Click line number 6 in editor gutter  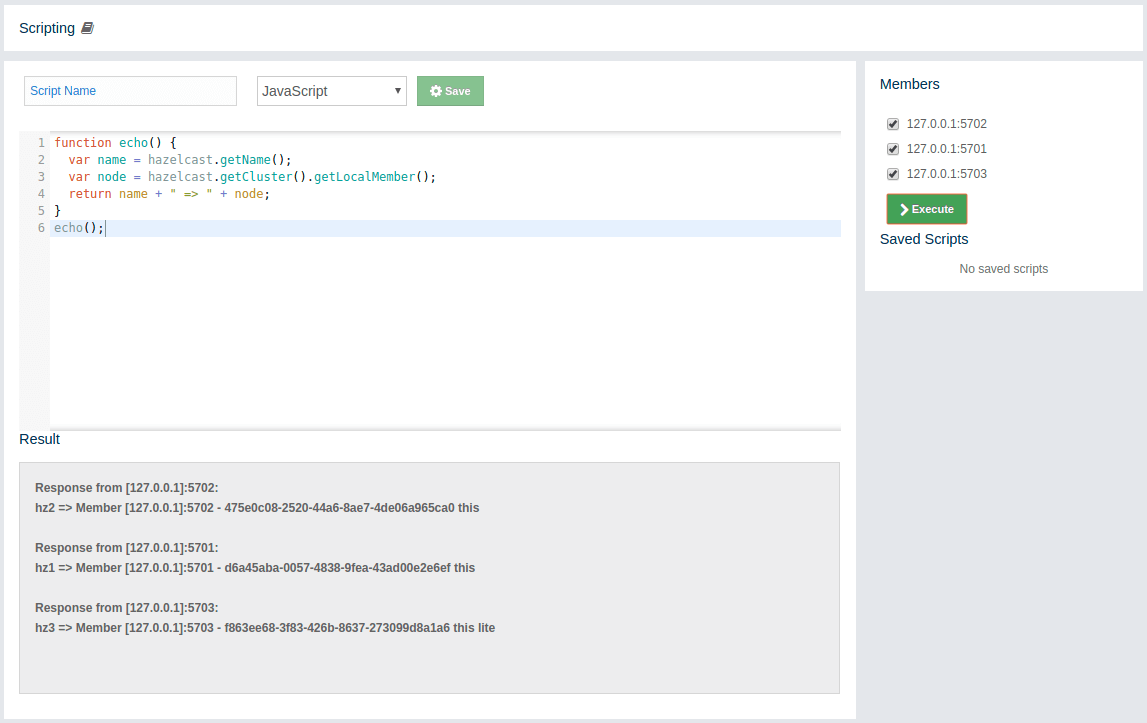pyautogui.click(x=41, y=228)
